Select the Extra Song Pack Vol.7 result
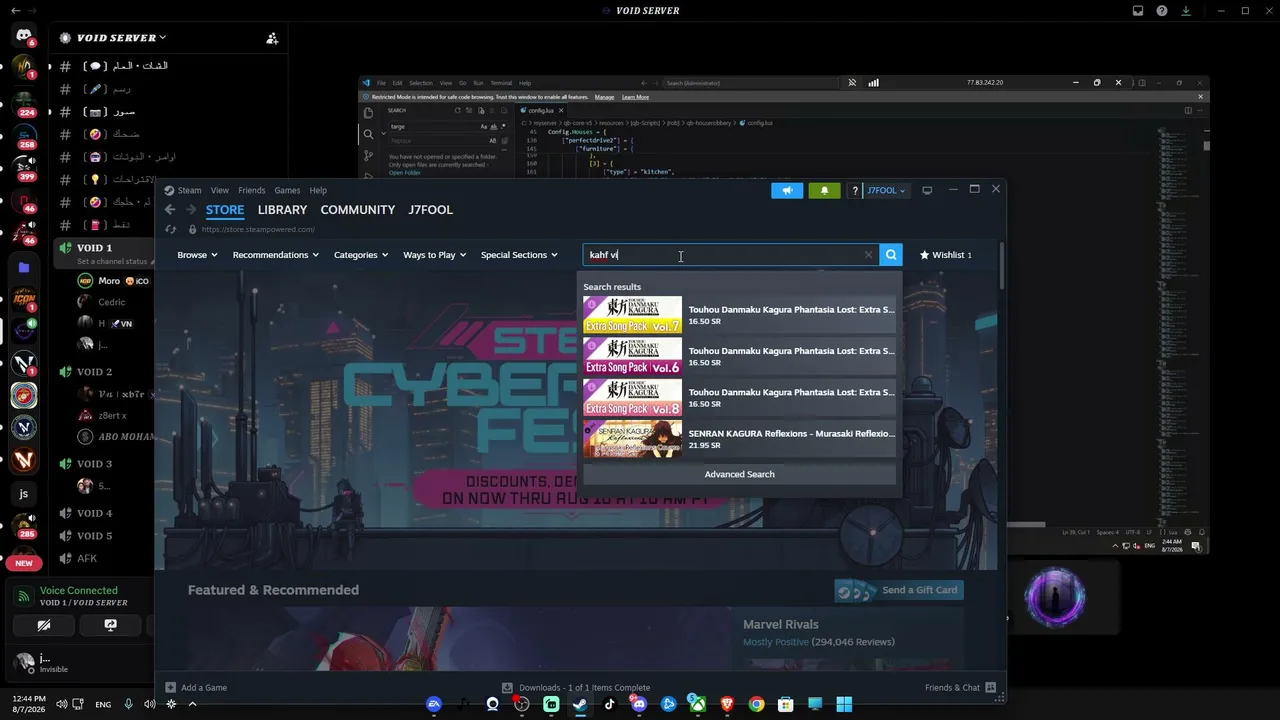The width and height of the screenshot is (1280, 720). pos(739,315)
